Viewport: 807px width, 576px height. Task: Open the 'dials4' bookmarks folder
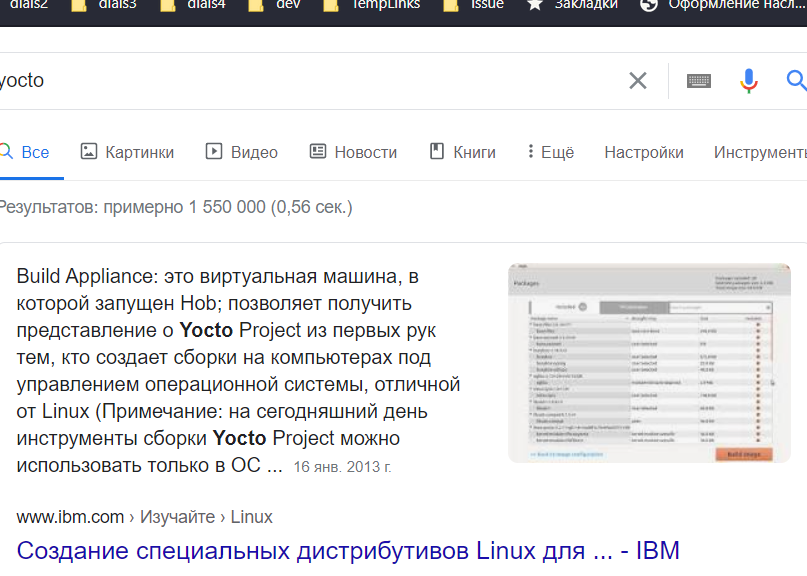point(192,5)
